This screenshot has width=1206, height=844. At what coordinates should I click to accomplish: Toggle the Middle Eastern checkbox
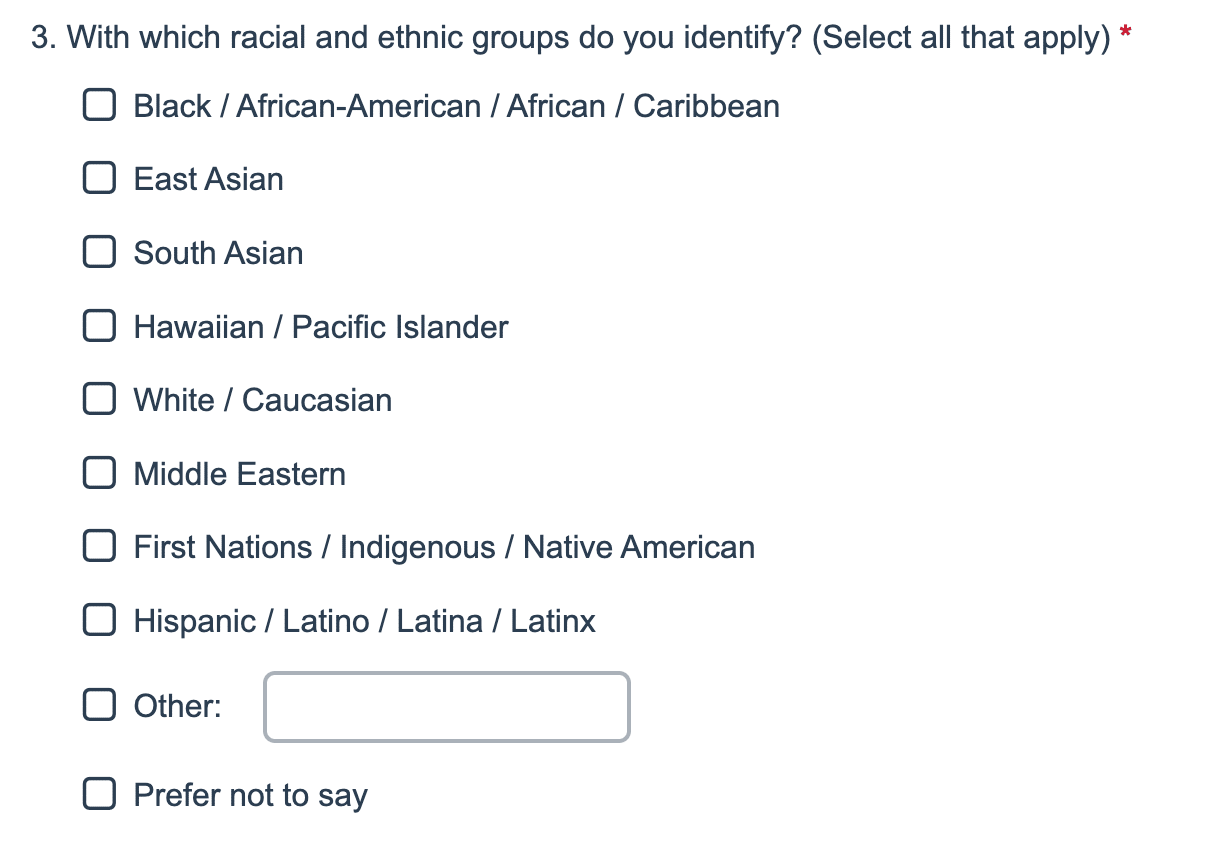click(97, 473)
